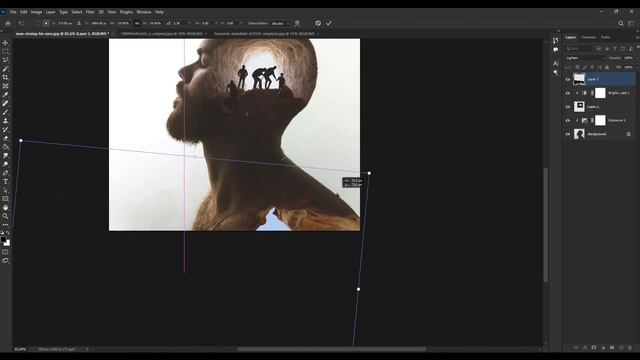The width and height of the screenshot is (640, 360).
Task: Switch to the third document tab
Action: pyautogui.click(x=264, y=34)
